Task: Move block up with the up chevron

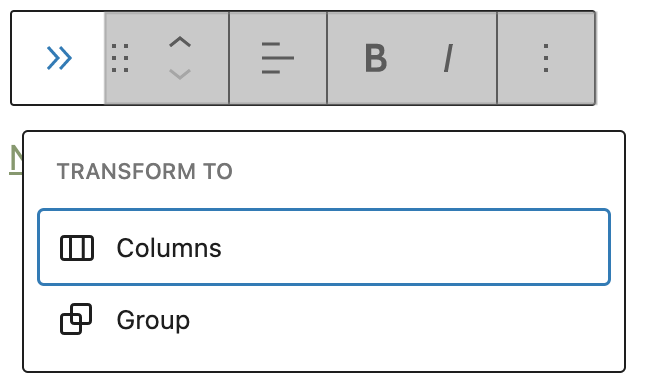Action: [180, 42]
